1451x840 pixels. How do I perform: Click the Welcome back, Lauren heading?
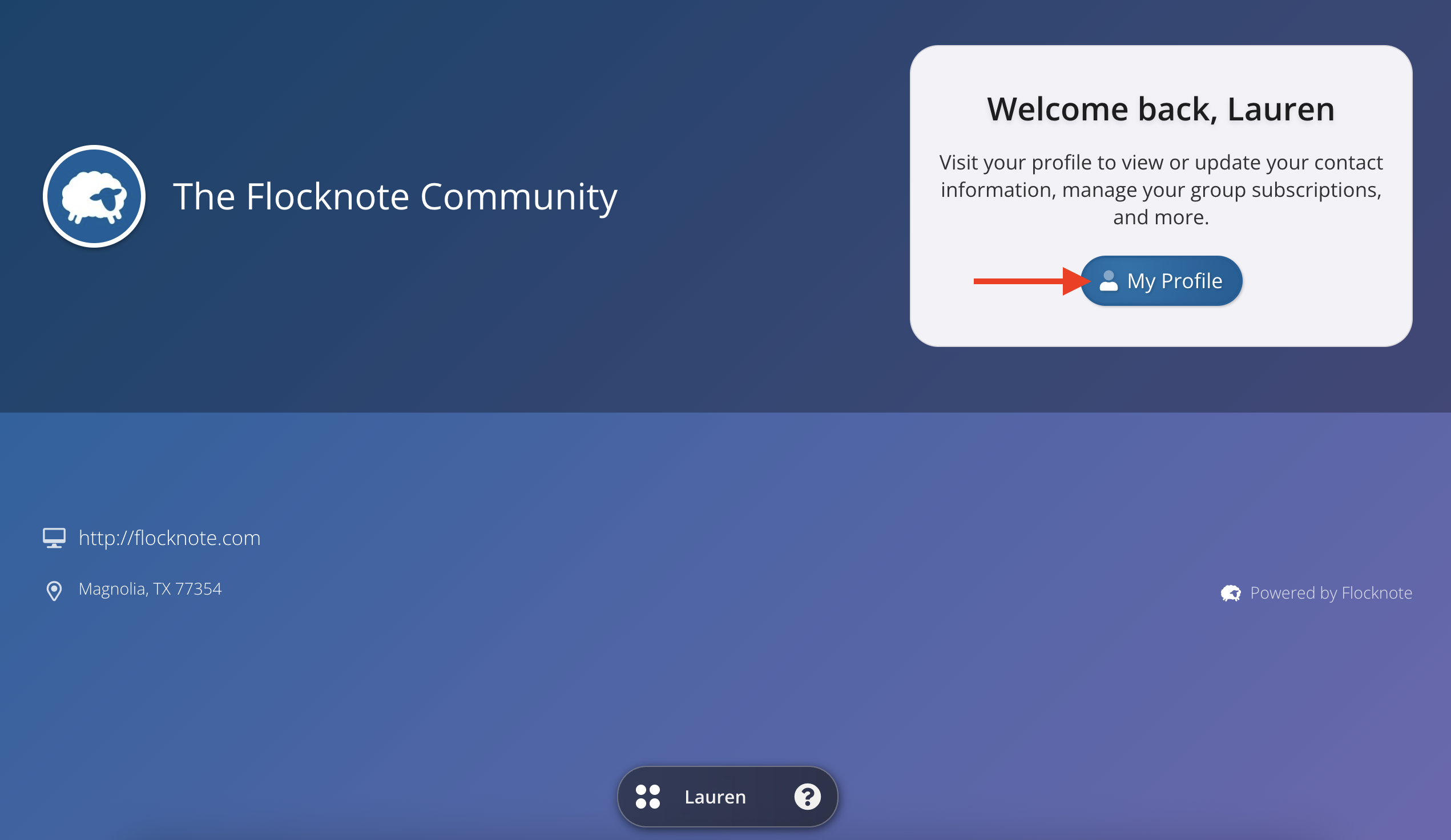click(x=1161, y=109)
